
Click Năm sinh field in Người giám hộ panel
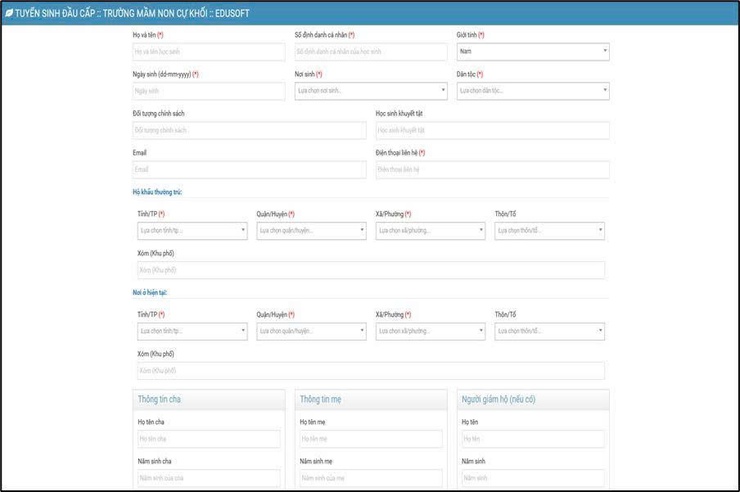[x=533, y=478]
